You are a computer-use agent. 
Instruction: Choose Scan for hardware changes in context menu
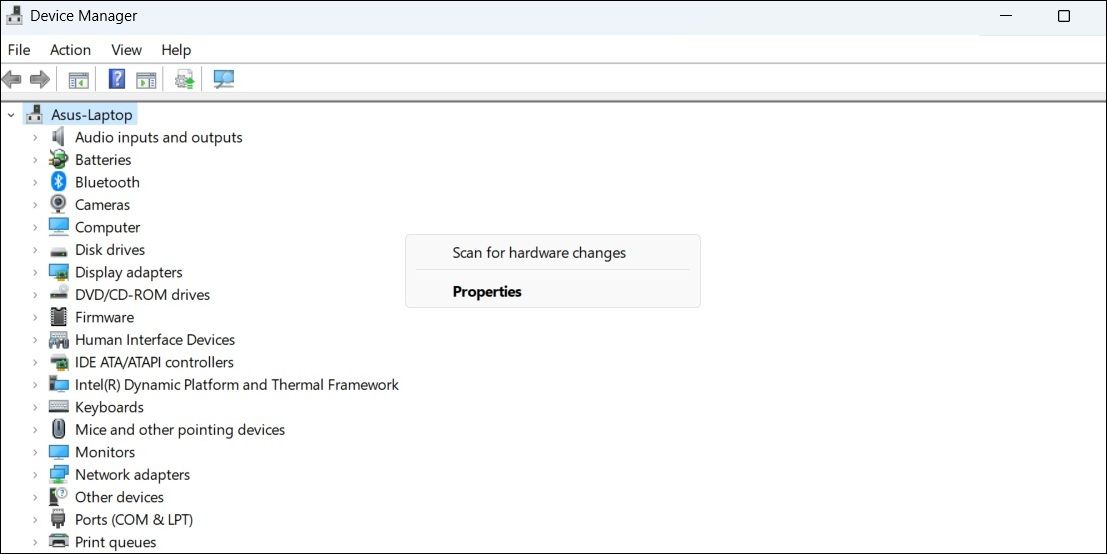539,253
